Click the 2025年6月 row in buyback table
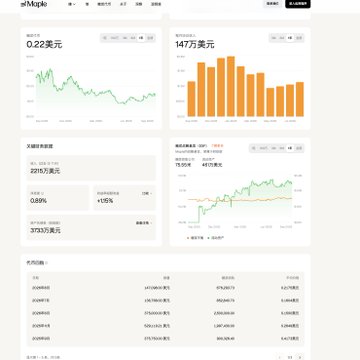The image size is (360, 360). (165, 313)
